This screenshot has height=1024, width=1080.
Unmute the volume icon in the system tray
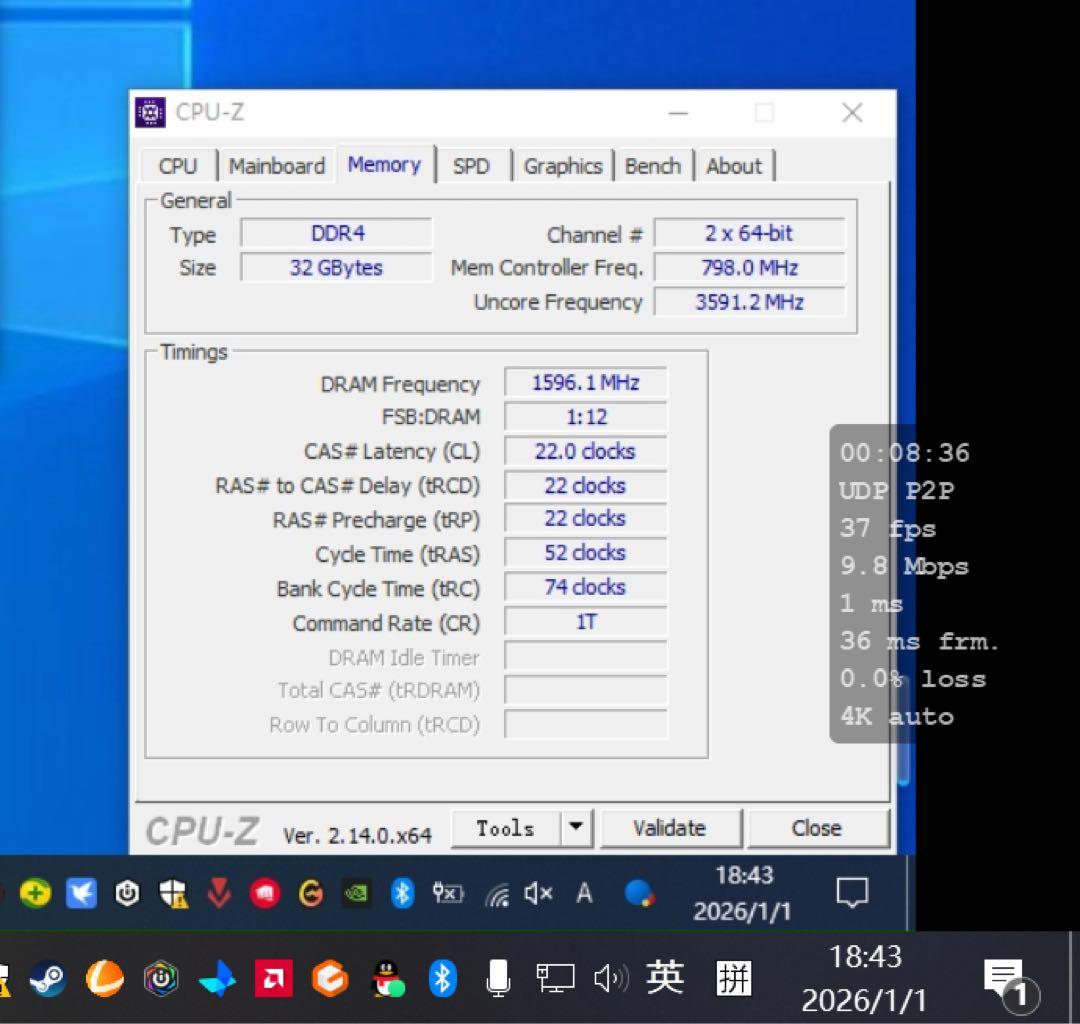pos(537,893)
